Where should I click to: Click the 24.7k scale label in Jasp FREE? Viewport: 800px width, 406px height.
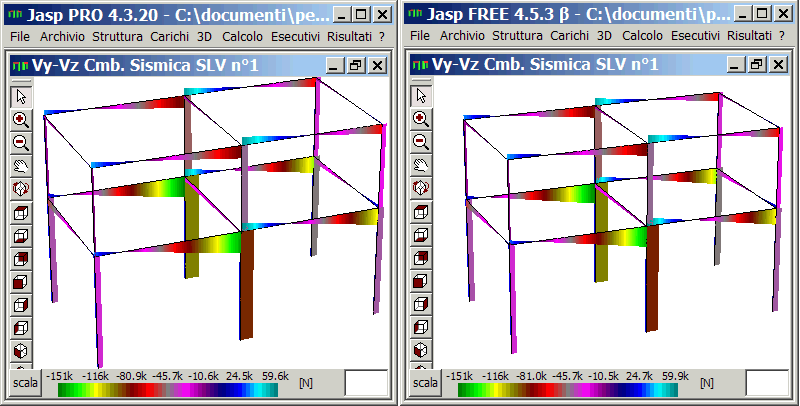639,377
